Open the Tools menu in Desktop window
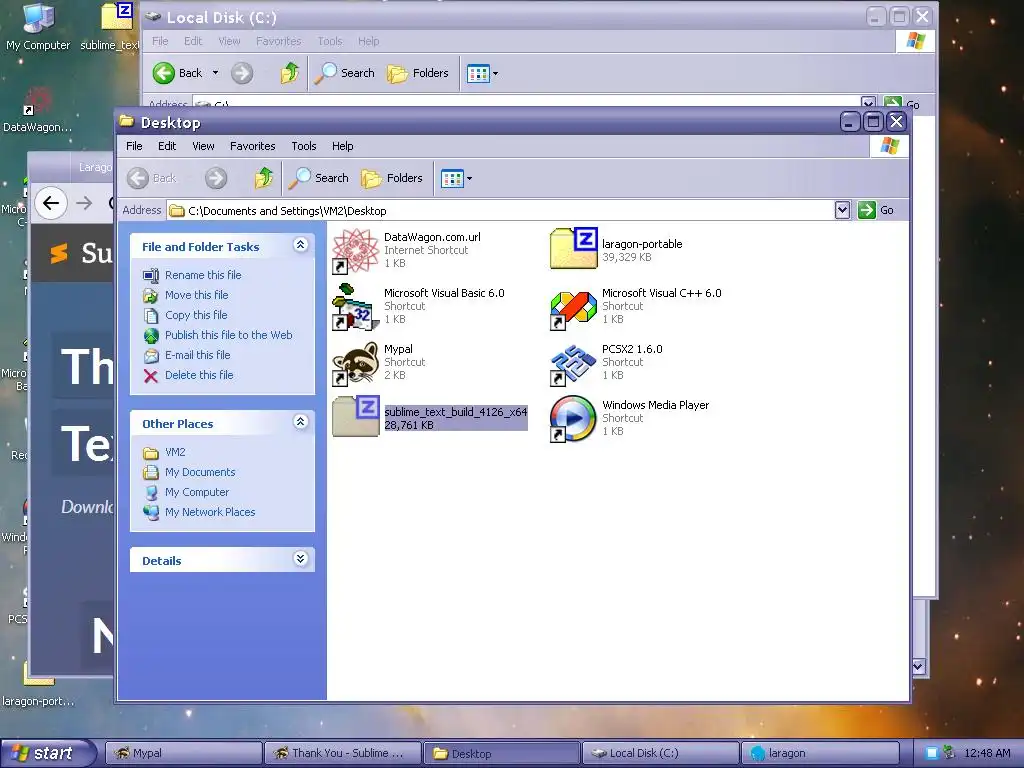This screenshot has width=1024, height=768. (304, 146)
